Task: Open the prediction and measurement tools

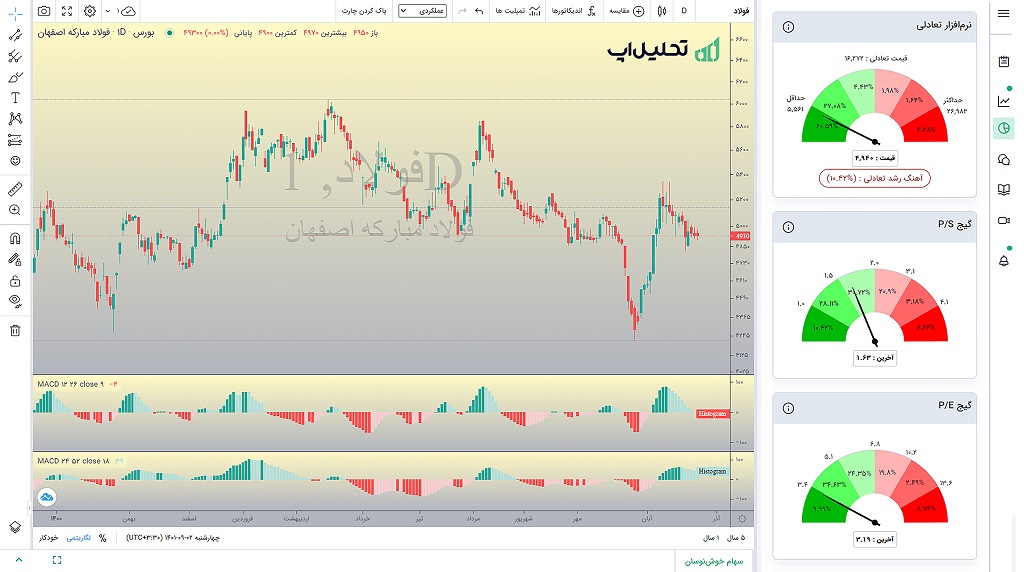Action: 15,140
